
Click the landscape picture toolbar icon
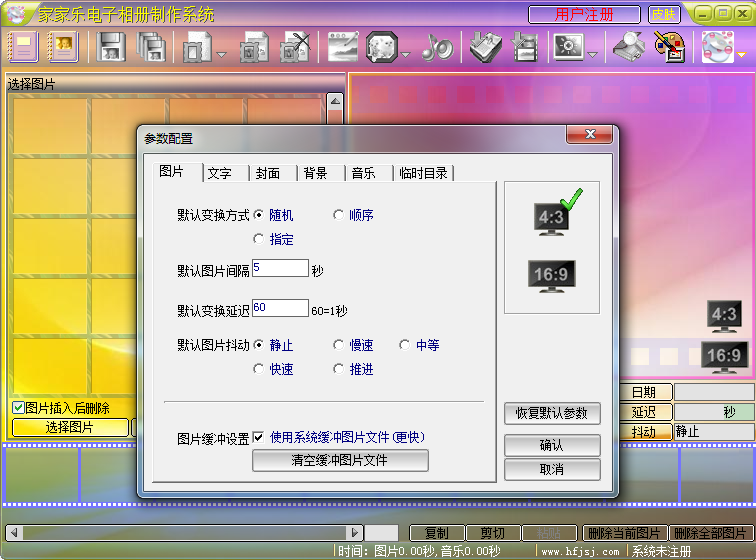pyautogui.click(x=343, y=46)
